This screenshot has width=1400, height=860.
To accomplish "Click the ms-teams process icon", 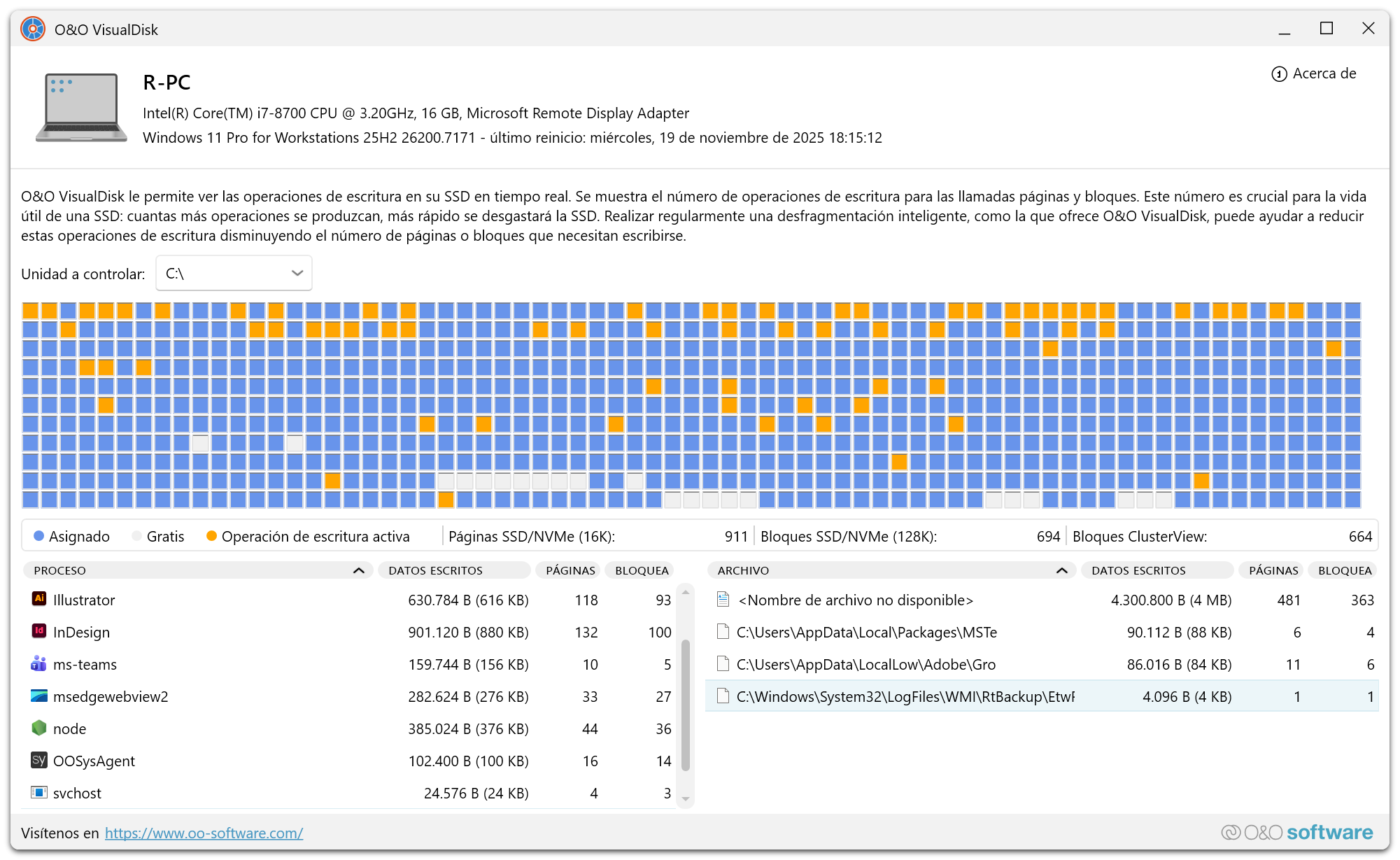I will point(39,663).
